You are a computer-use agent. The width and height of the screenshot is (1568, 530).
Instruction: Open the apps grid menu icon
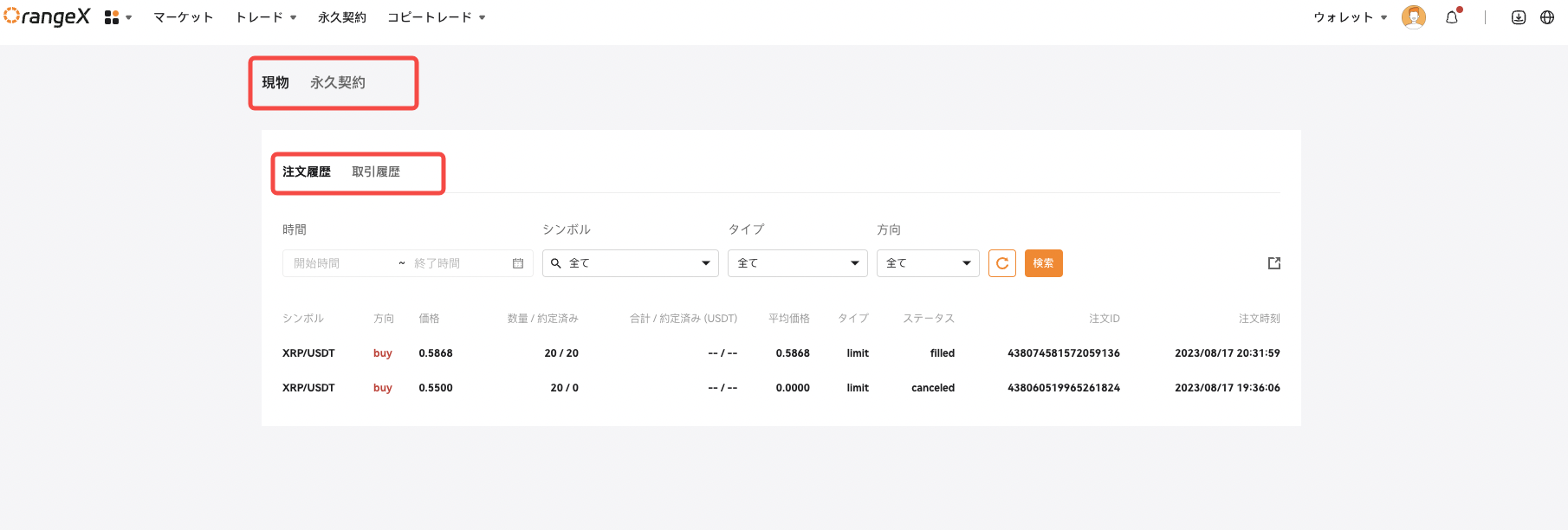pos(112,17)
